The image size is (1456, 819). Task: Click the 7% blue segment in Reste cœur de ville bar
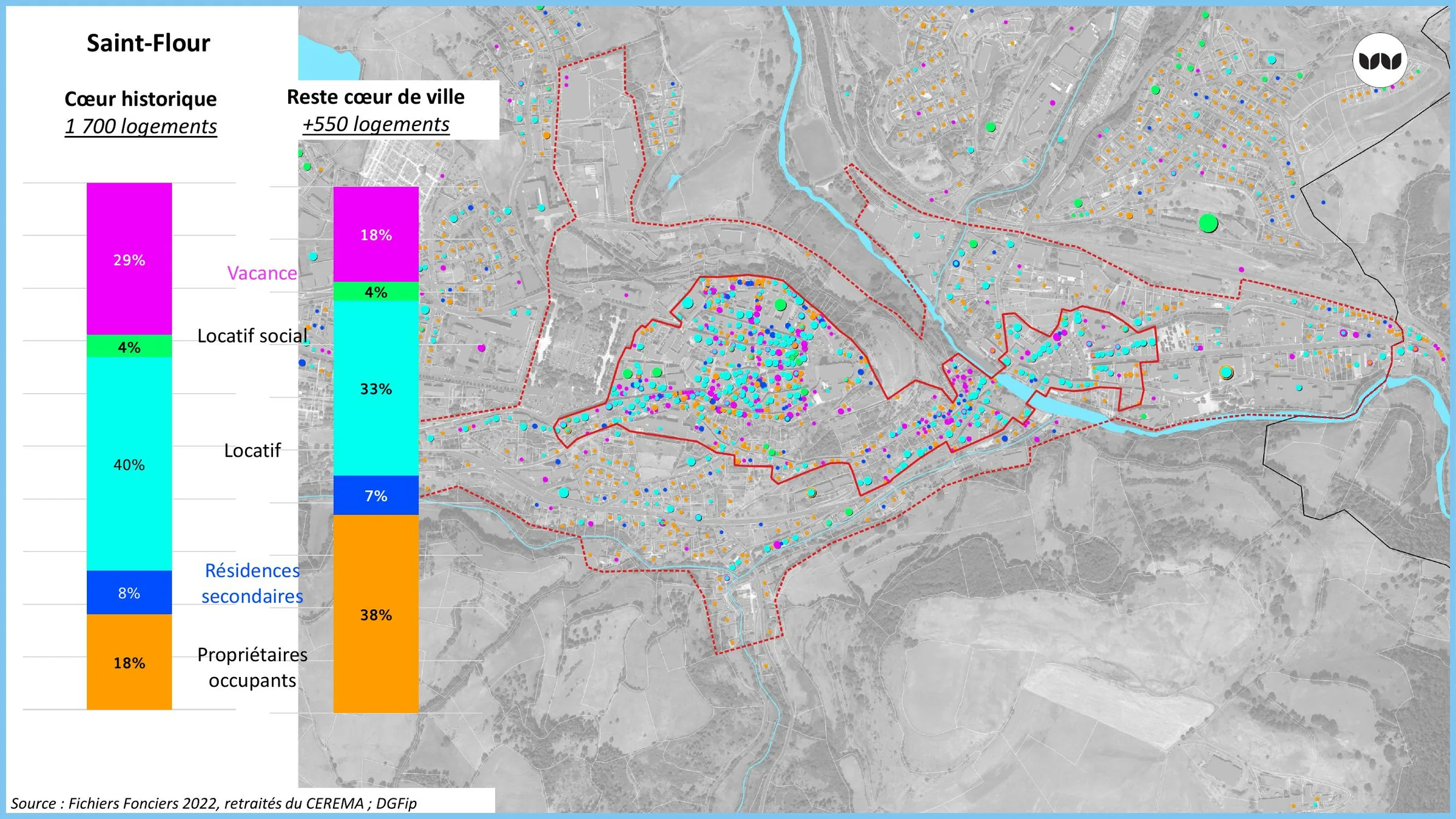pyautogui.click(x=376, y=495)
